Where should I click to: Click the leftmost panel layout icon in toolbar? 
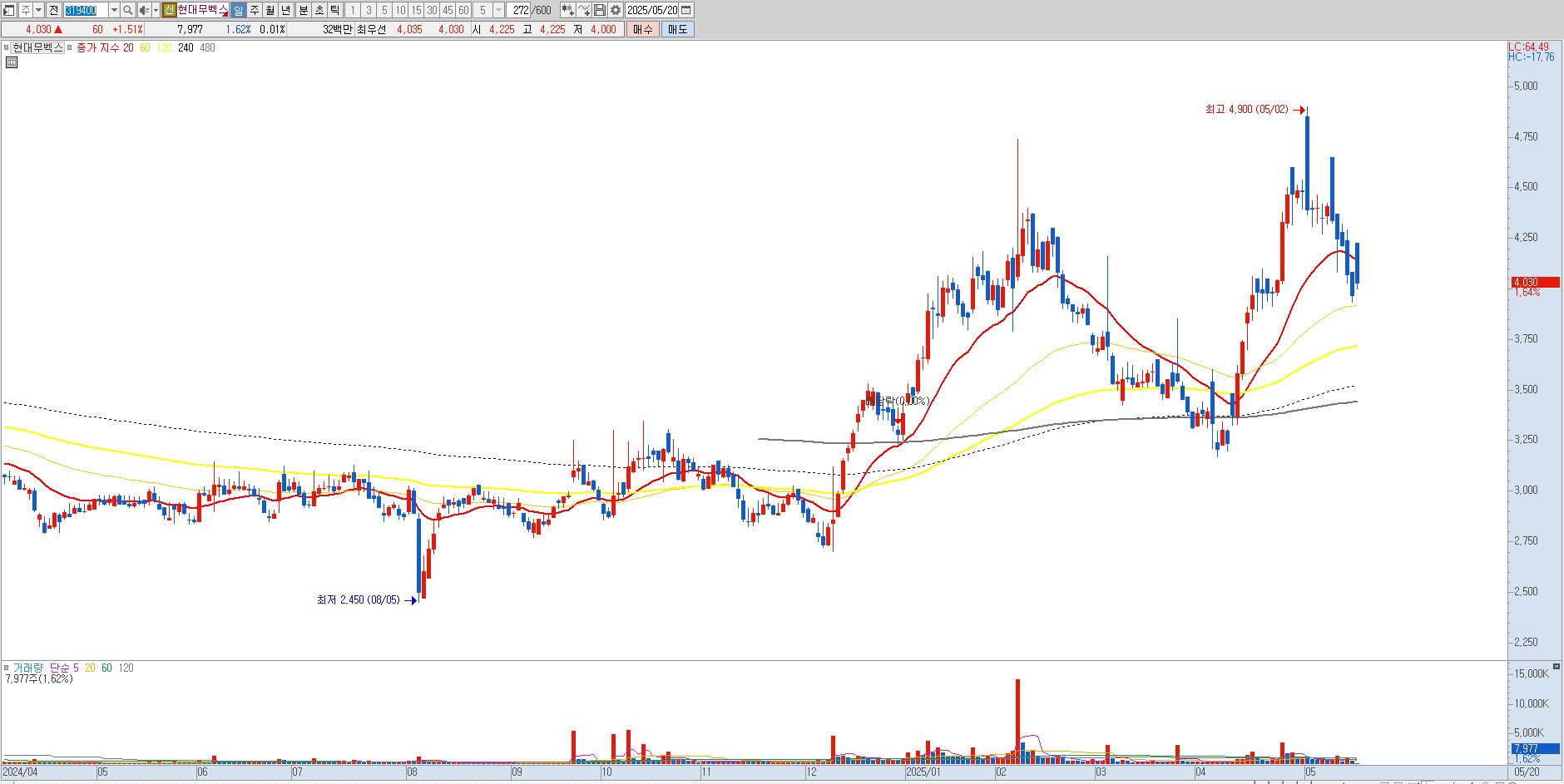point(8,10)
